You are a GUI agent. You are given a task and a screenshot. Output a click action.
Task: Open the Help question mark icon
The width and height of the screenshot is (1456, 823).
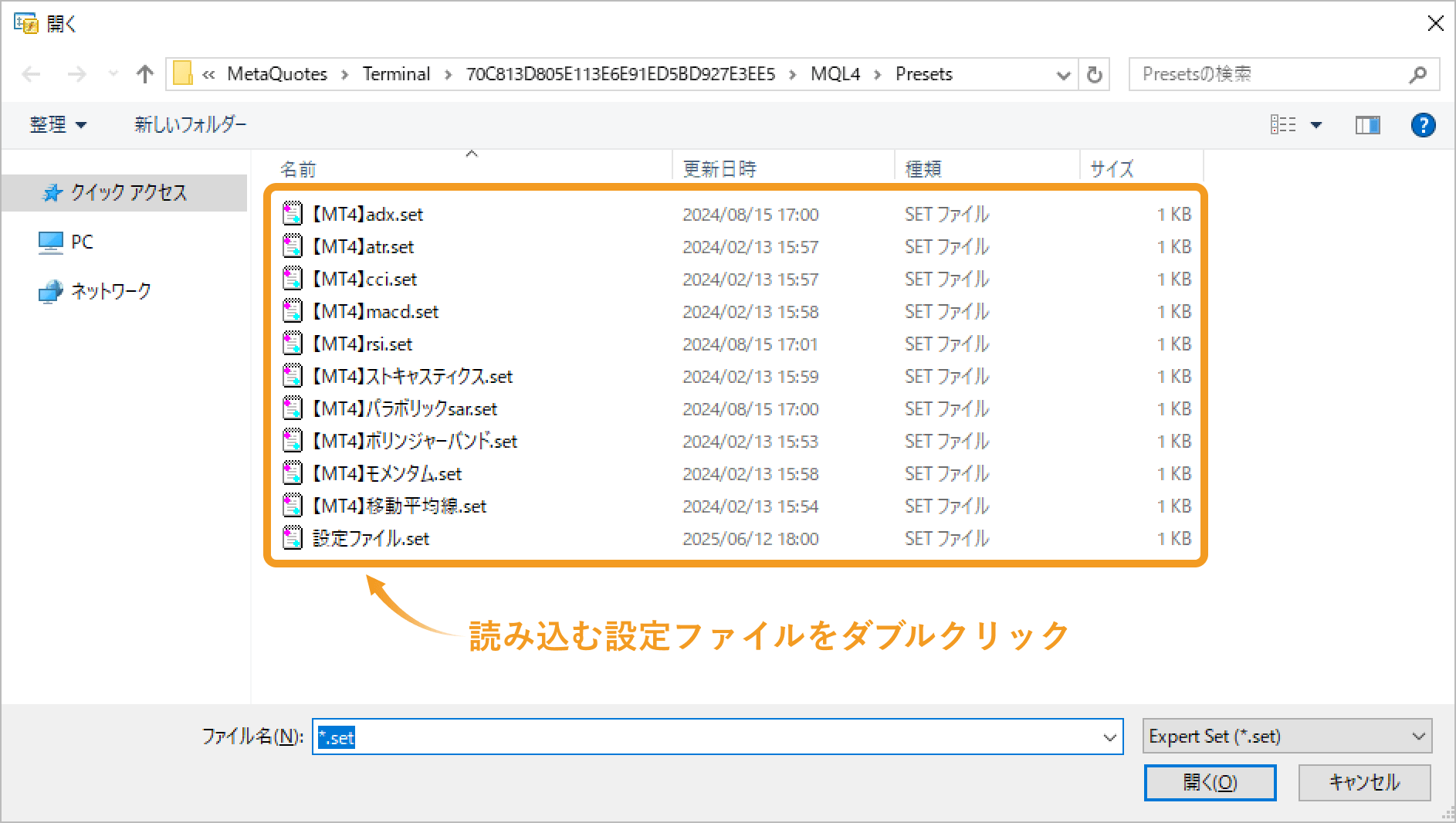[x=1423, y=124]
